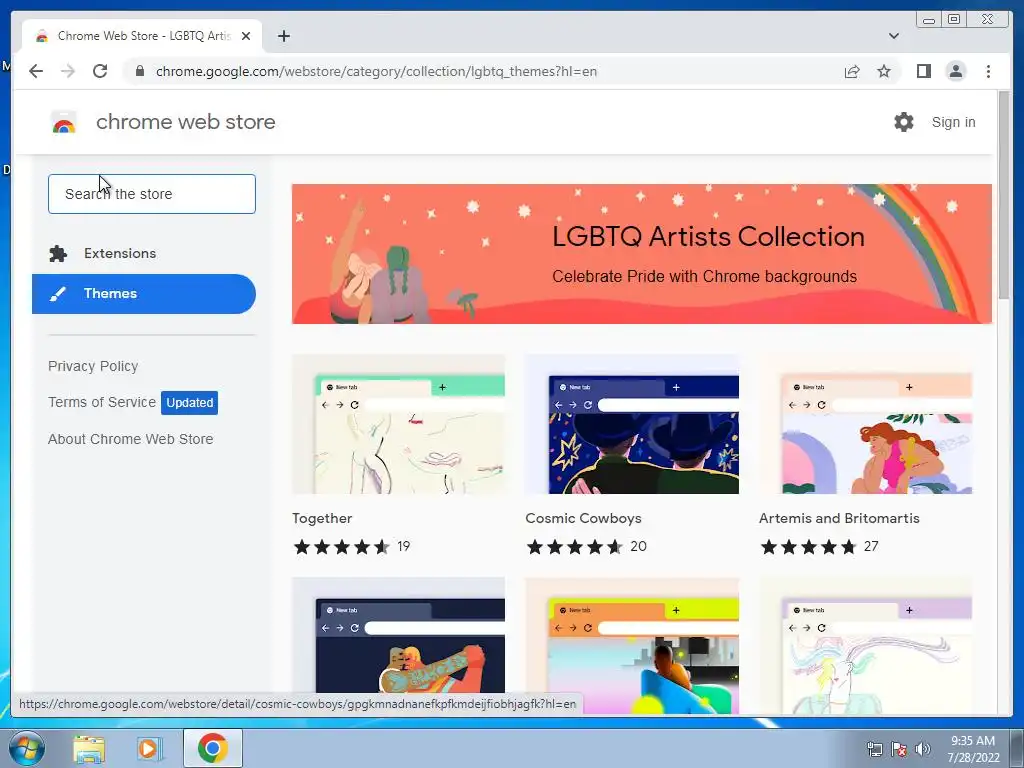Open the Action Center flag icon
Image resolution: width=1024 pixels, height=768 pixels.
coord(899,749)
